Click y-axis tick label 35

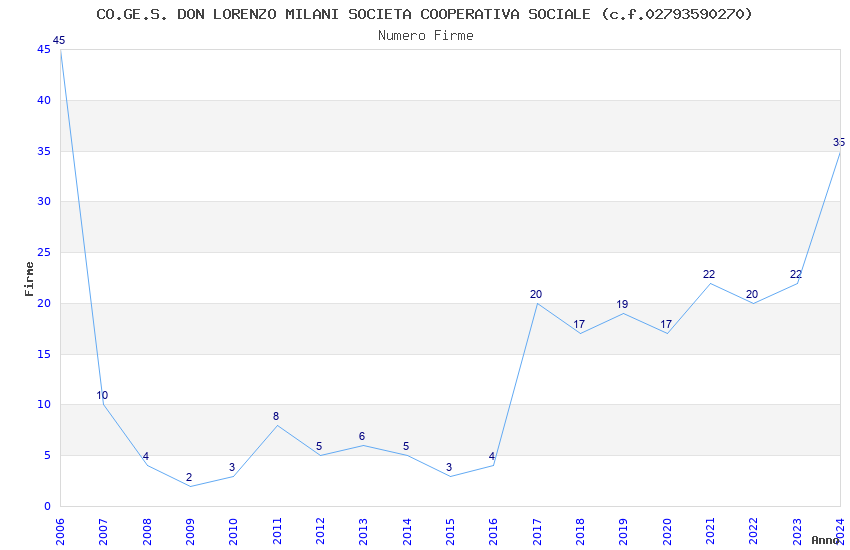point(44,151)
